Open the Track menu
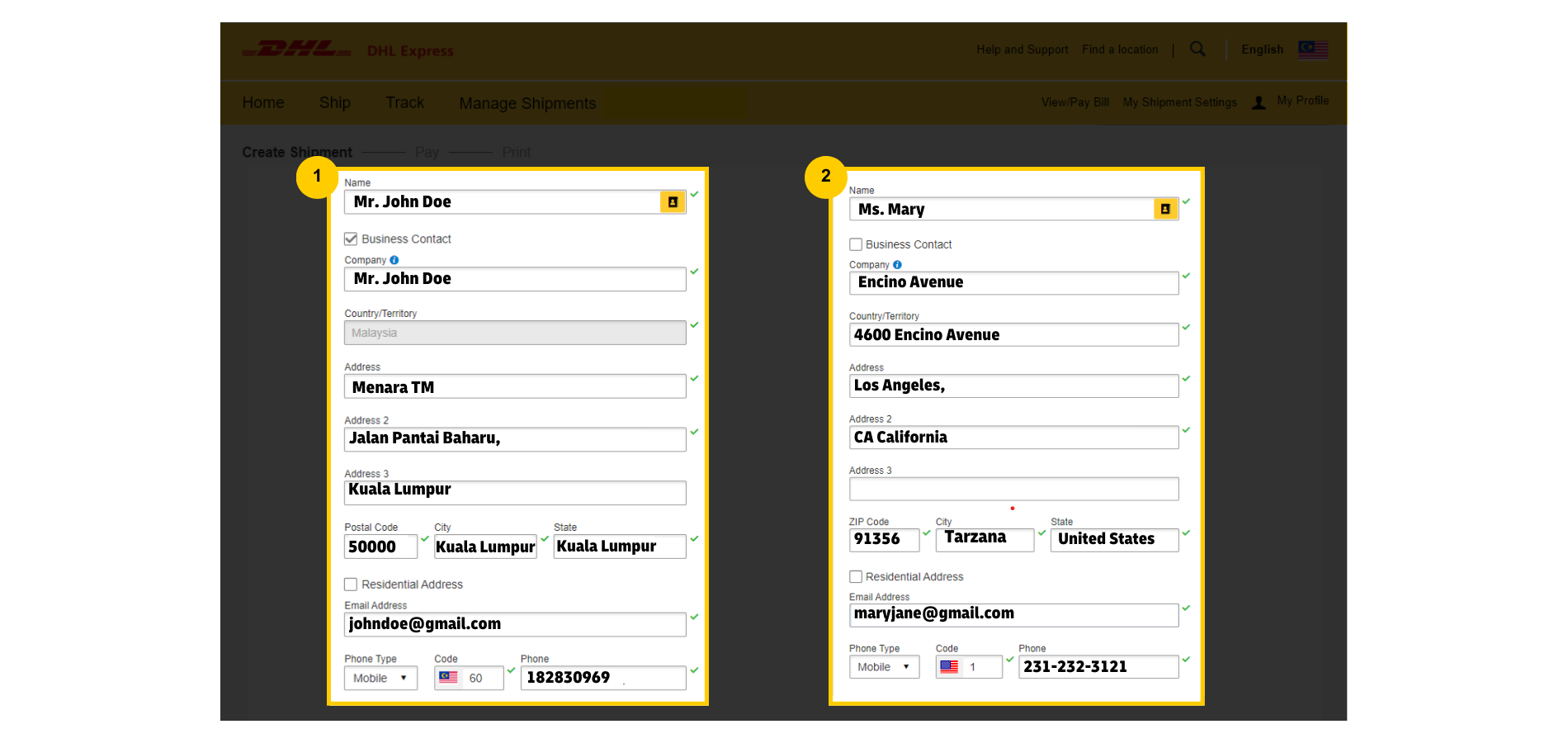This screenshot has width=1568, height=743. (x=404, y=102)
